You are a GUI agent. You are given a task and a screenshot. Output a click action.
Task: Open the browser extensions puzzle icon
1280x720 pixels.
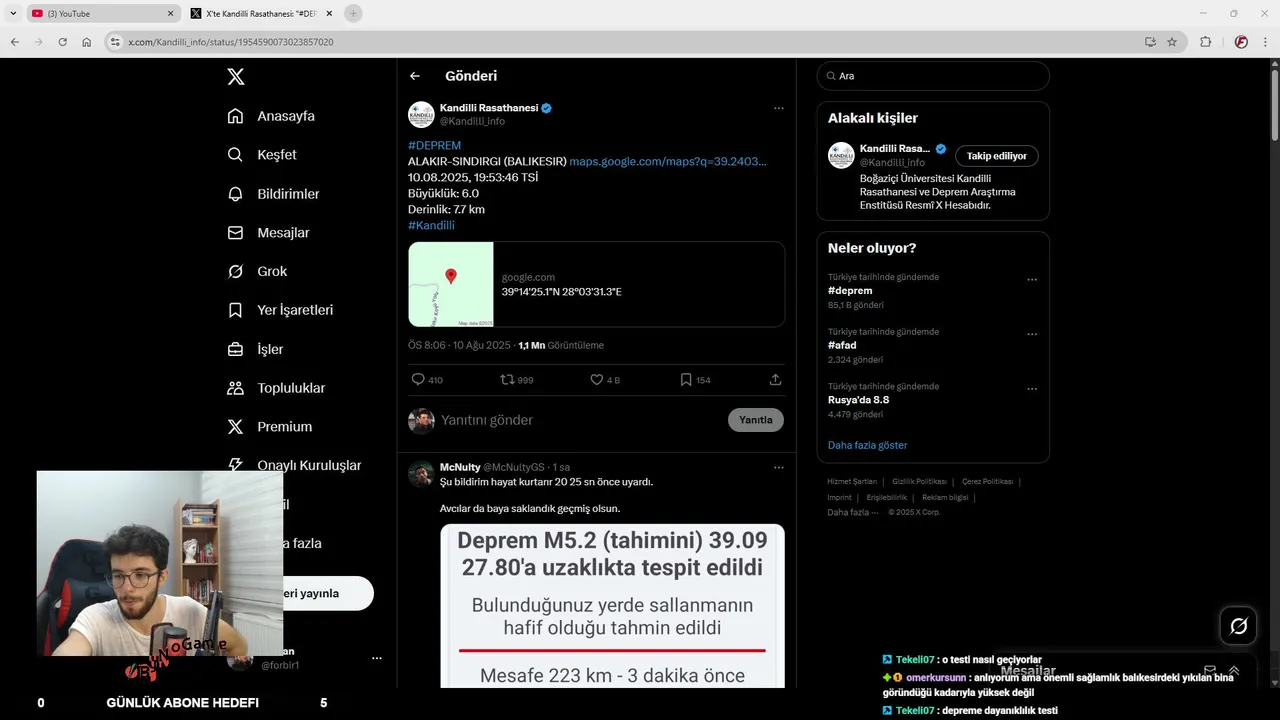pos(1205,42)
